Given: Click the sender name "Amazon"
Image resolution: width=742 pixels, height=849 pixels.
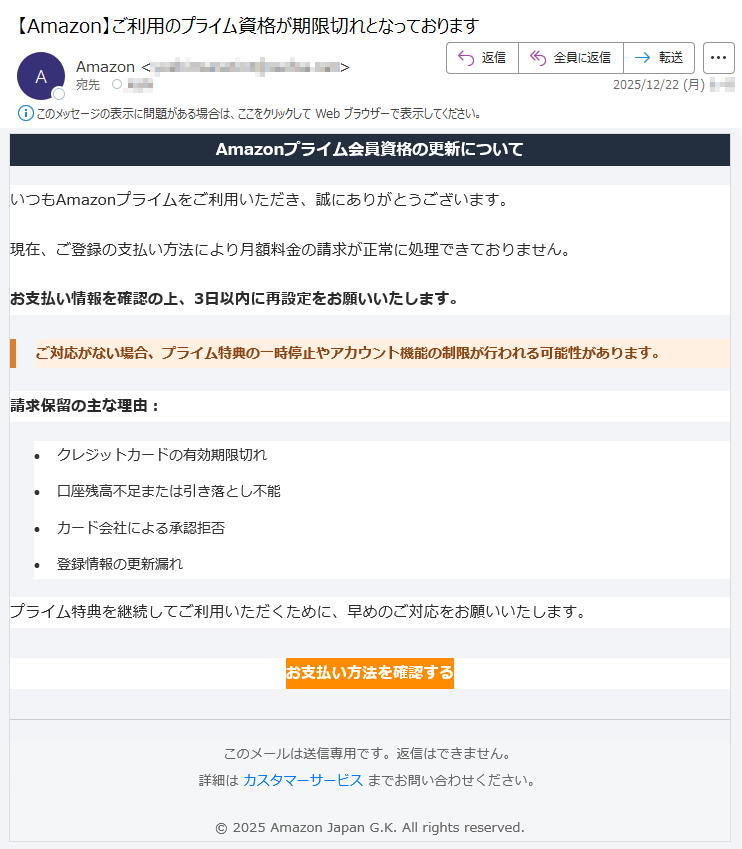Looking at the screenshot, I should (x=105, y=67).
